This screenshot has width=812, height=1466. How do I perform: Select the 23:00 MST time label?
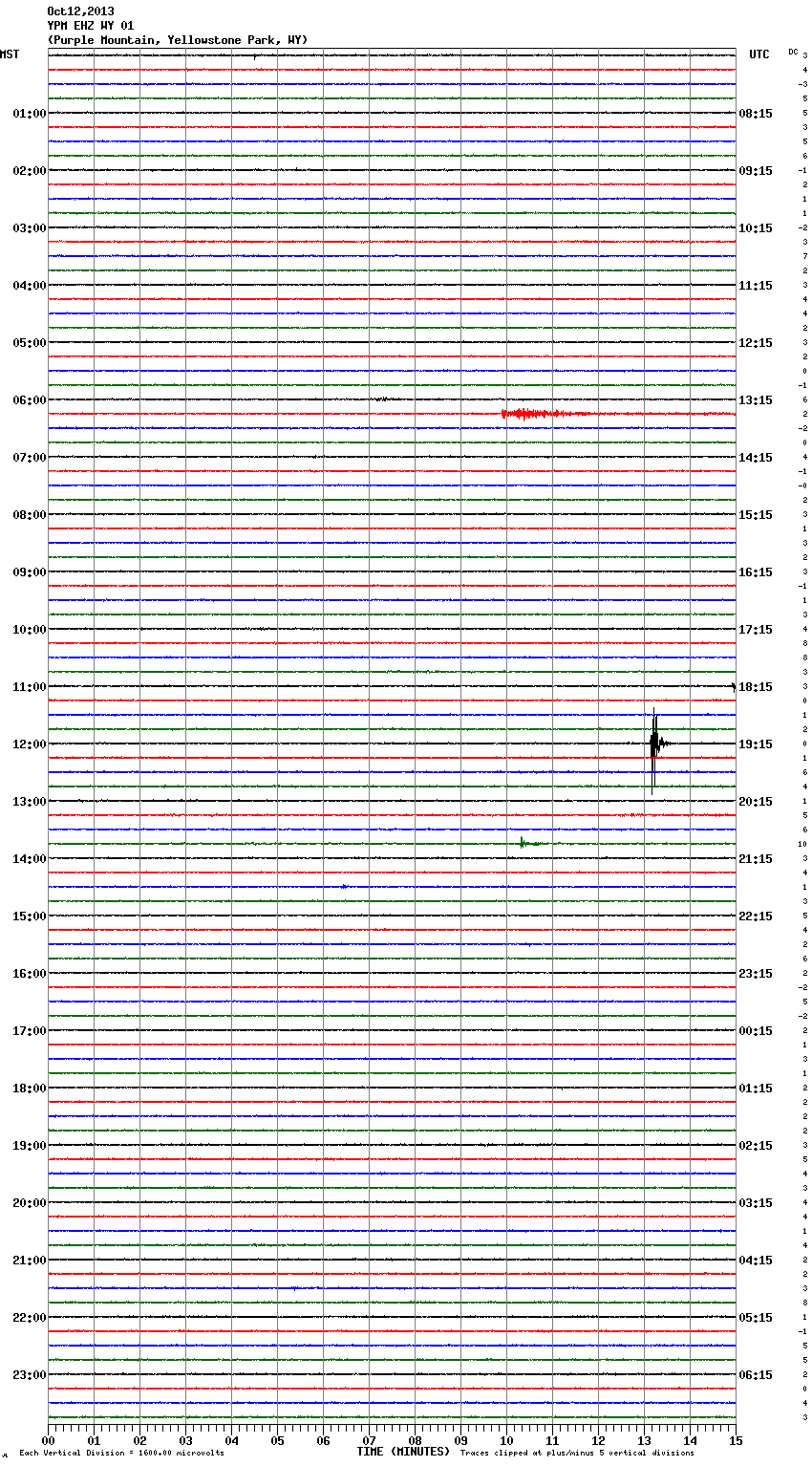pos(30,1375)
